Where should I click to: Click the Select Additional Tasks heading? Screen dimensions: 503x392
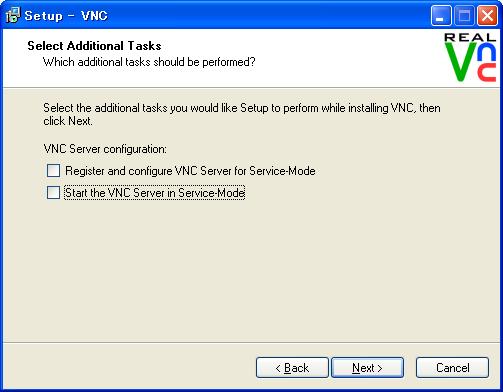click(94, 46)
